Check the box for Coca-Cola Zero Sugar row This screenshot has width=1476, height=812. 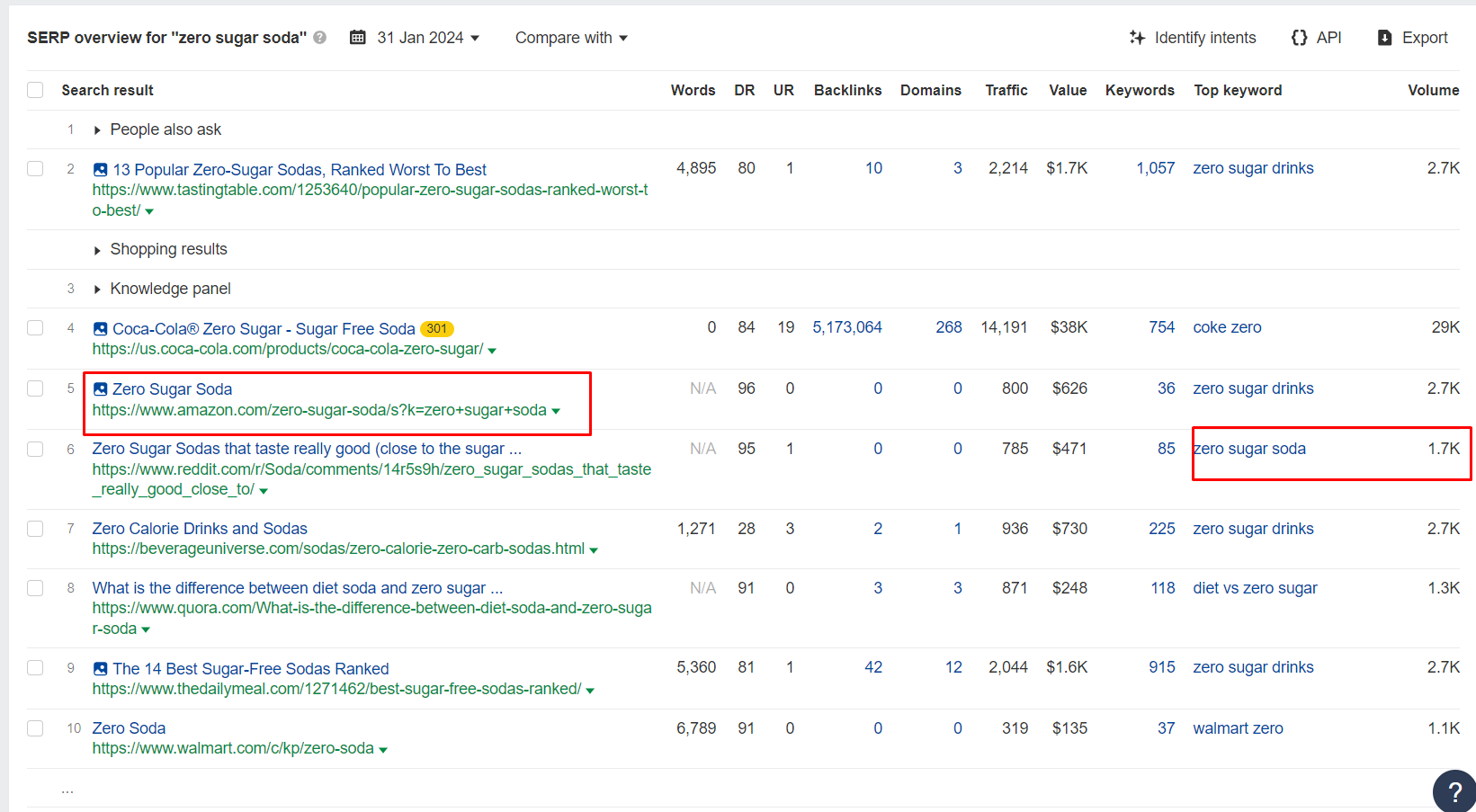point(35,328)
